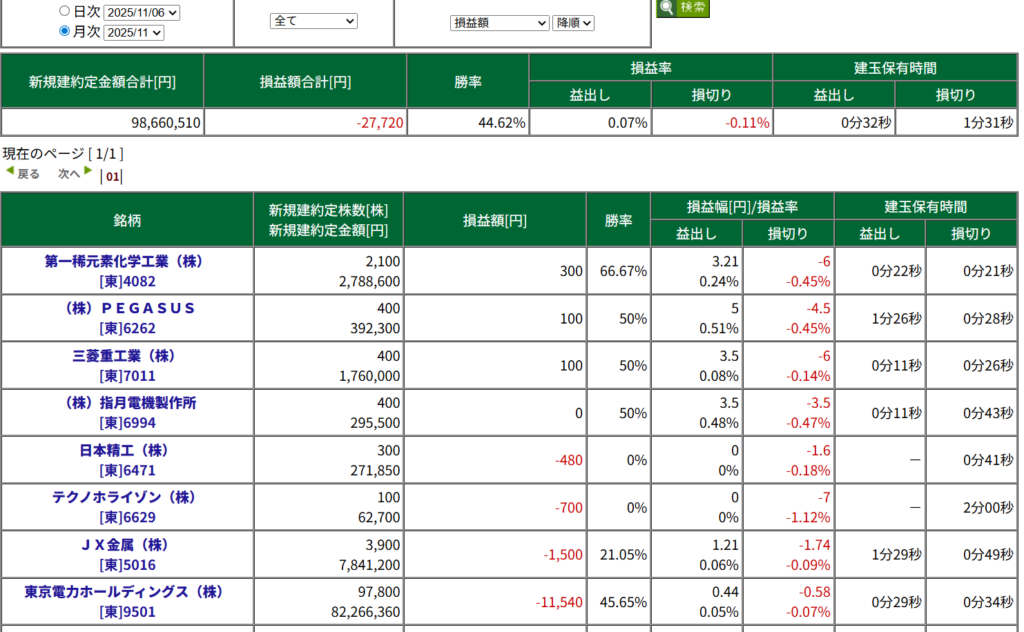Open the JX金属 stock link
1024x632 pixels.
point(127,545)
